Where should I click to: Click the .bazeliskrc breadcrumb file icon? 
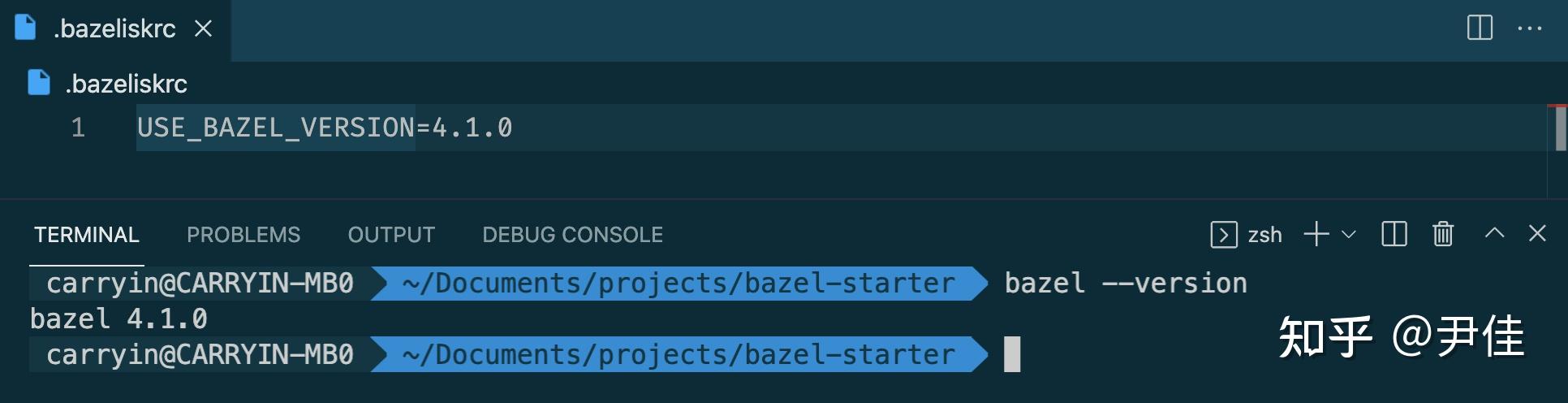pos(39,83)
